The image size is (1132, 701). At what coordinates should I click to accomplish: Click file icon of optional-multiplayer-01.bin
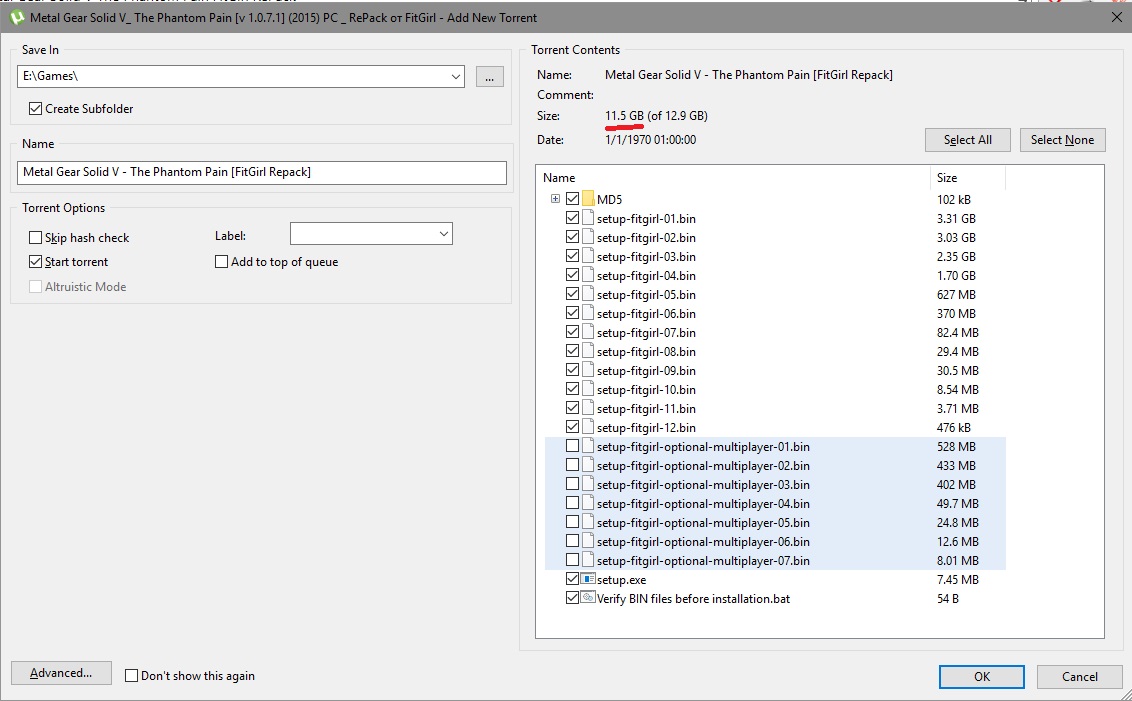pyautogui.click(x=588, y=445)
